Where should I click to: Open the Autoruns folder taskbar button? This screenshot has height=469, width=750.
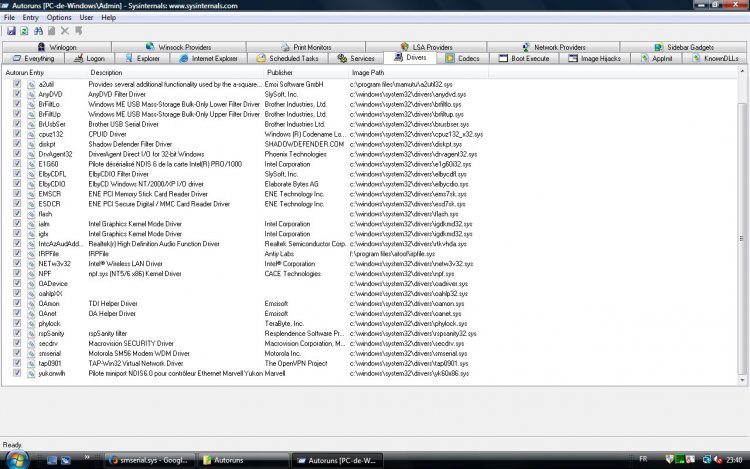[x=243, y=460]
